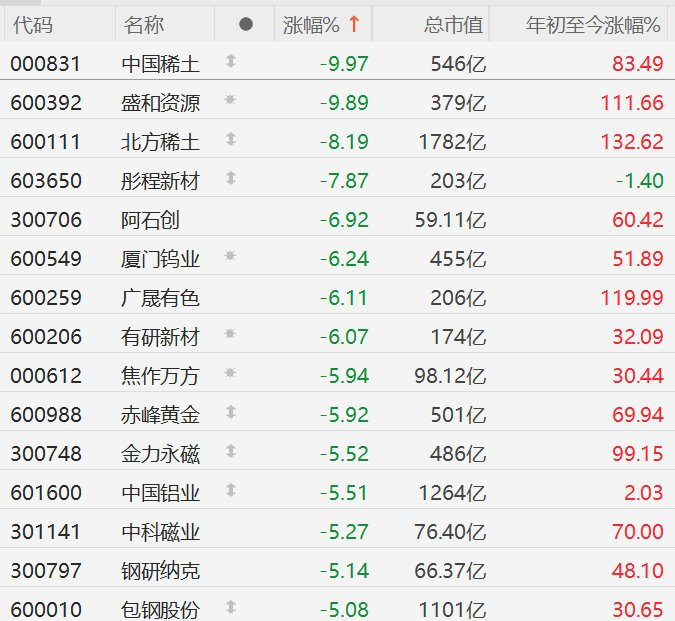Select stock name 北方稀土
Viewport: 675px width, 621px height.
[161, 142]
